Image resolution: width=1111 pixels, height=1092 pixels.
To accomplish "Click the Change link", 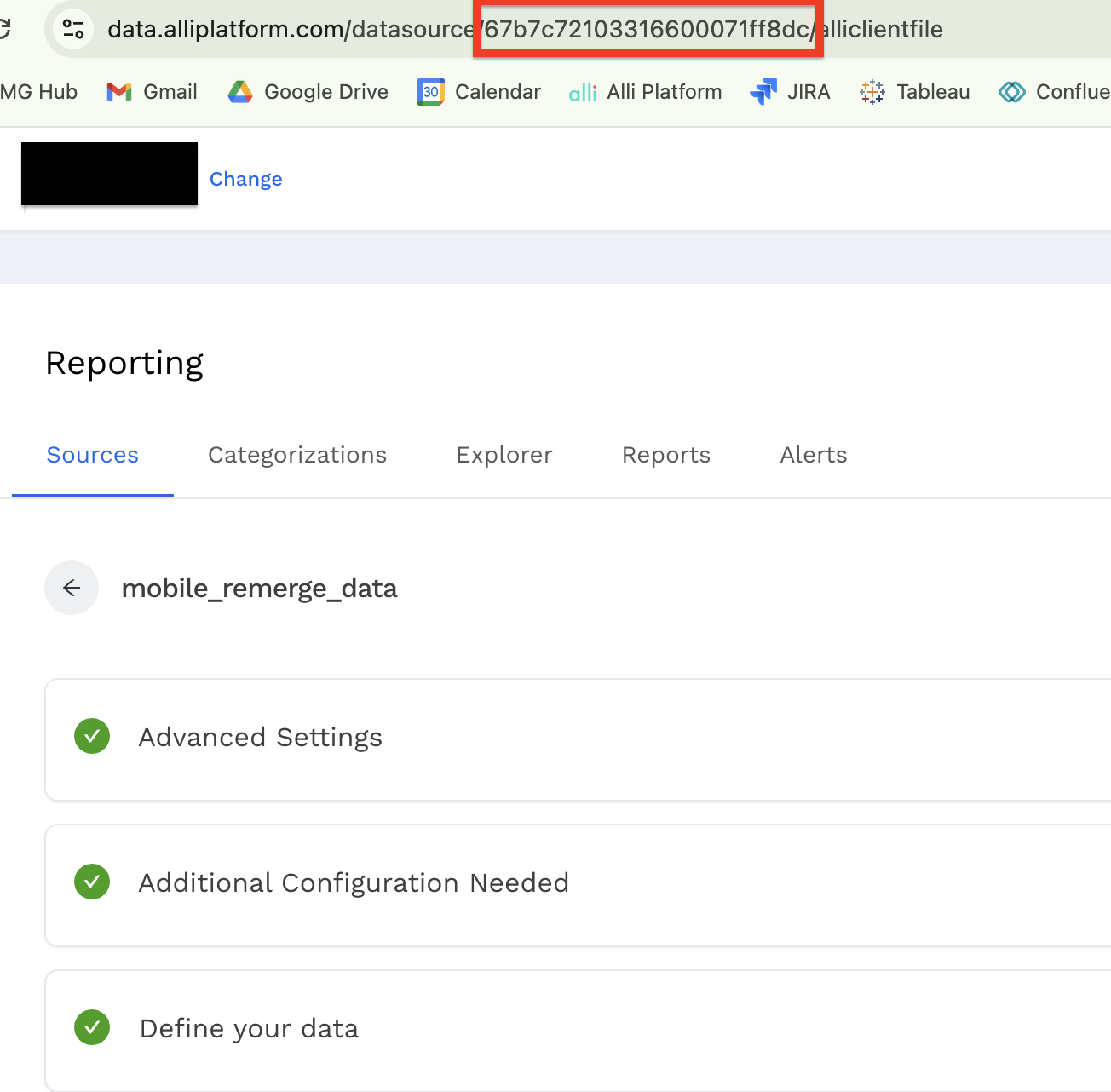I will tap(245, 179).
